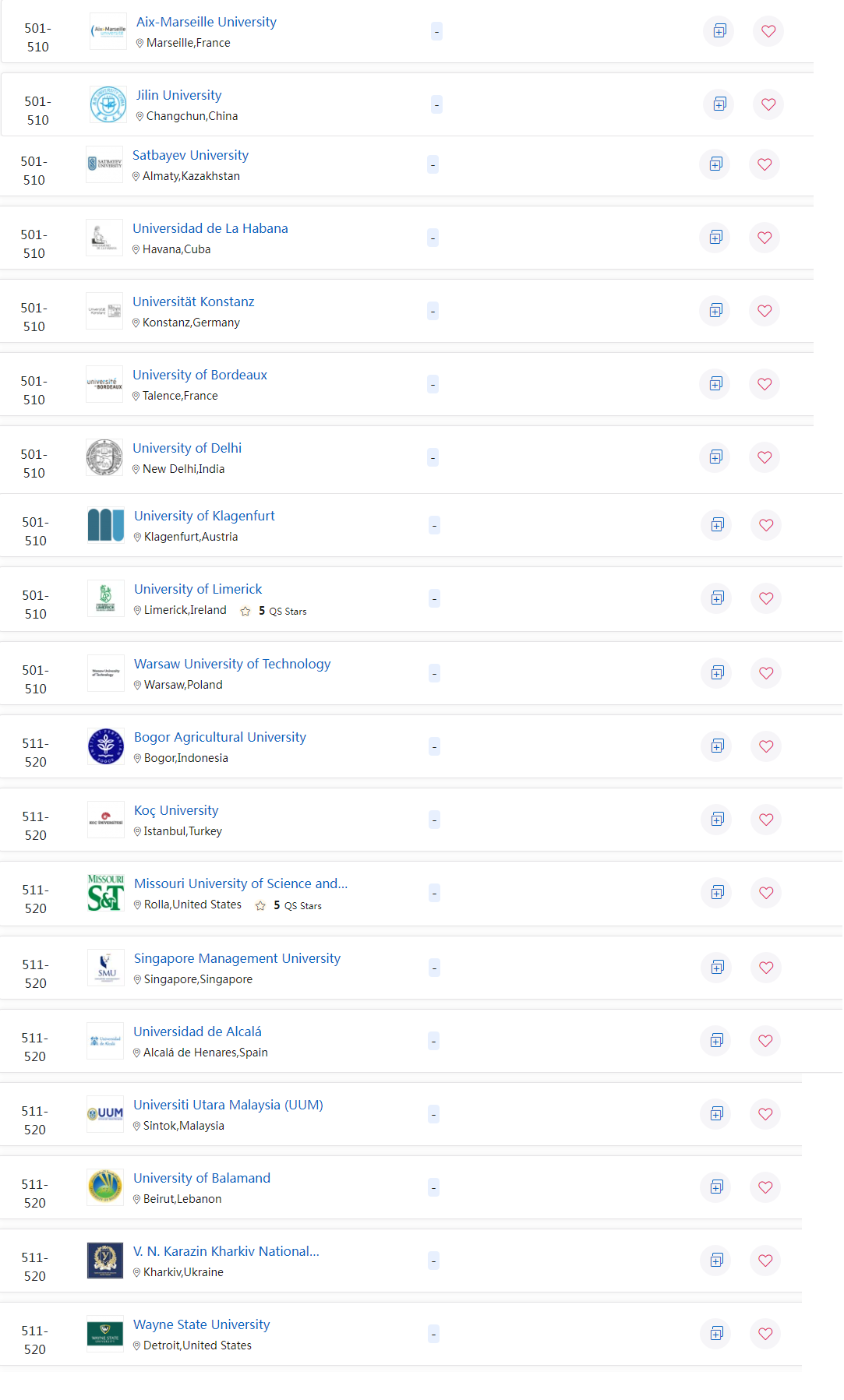Click the heart icon for Satbayev University
This screenshot has width=844, height=1400.
click(x=765, y=164)
